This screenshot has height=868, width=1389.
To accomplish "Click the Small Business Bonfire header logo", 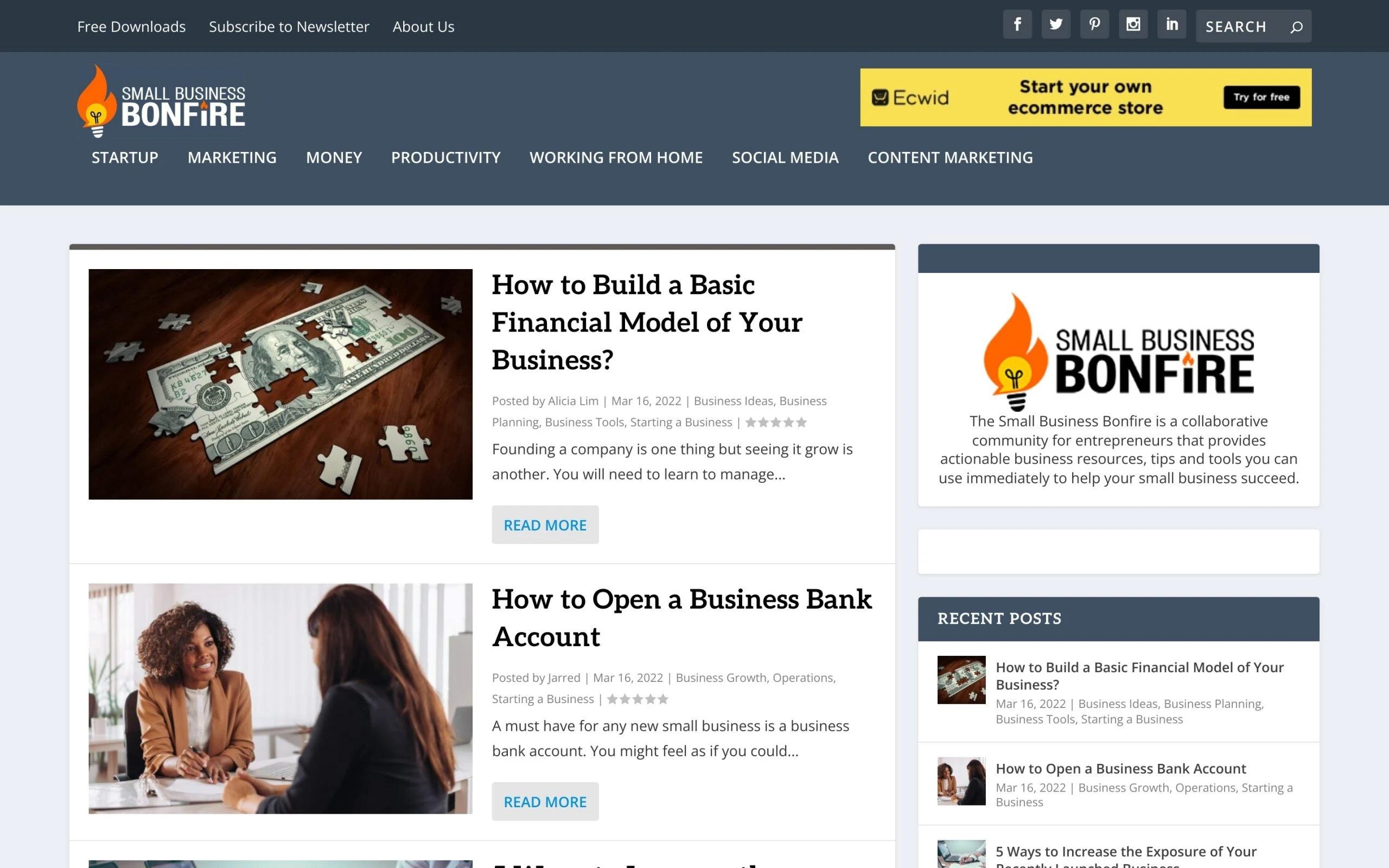I will [161, 100].
